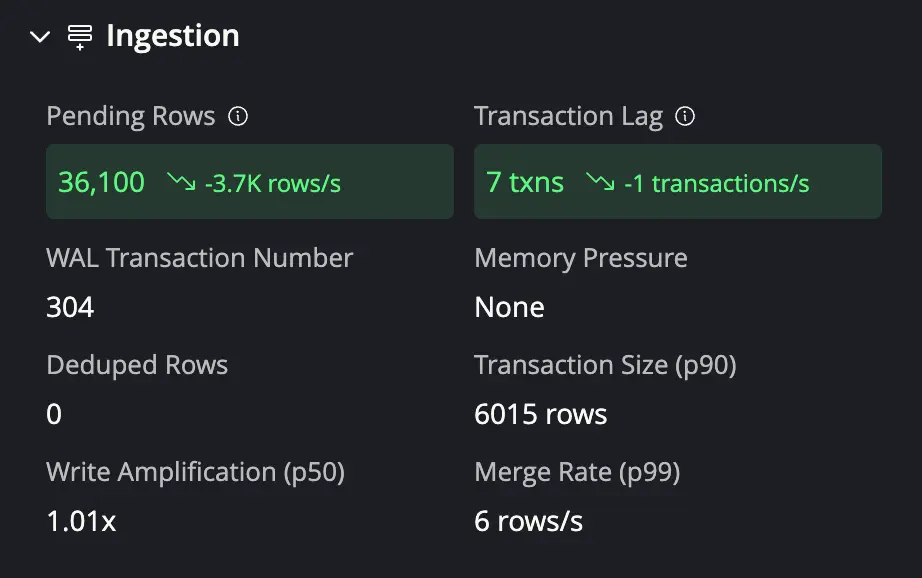The height and width of the screenshot is (578, 922).
Task: Click the Merge Rate (p99) label
Action: (x=577, y=472)
